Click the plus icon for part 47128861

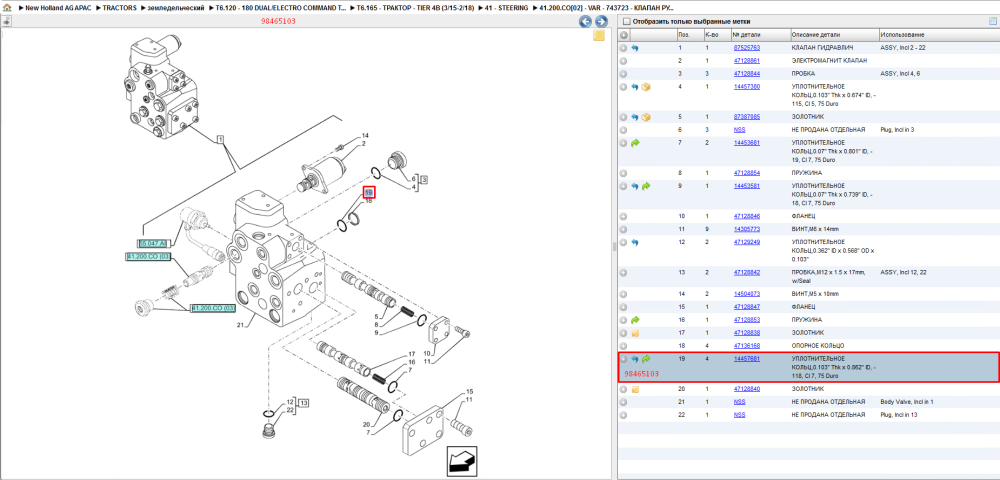pos(624,61)
